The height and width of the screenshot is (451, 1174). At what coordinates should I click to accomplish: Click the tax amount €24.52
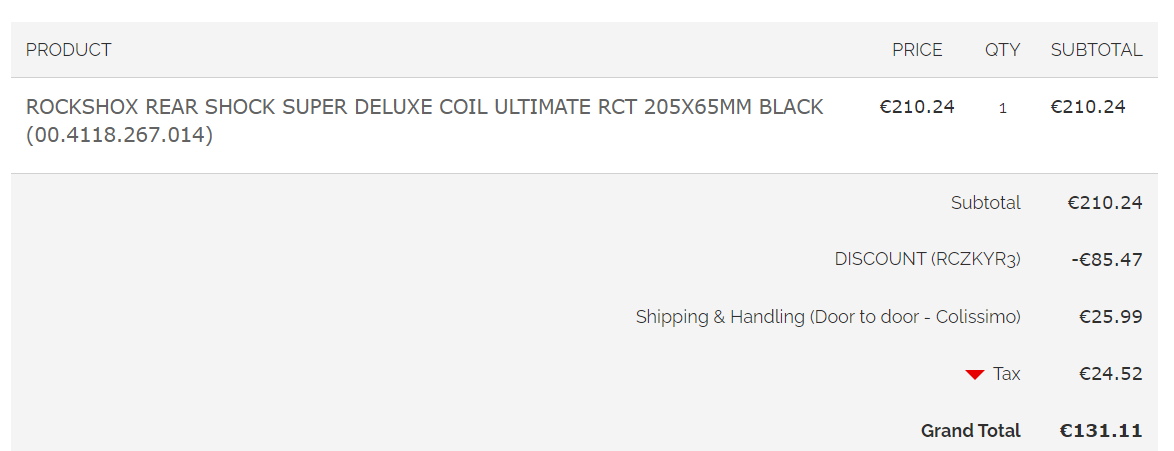[x=1110, y=374]
